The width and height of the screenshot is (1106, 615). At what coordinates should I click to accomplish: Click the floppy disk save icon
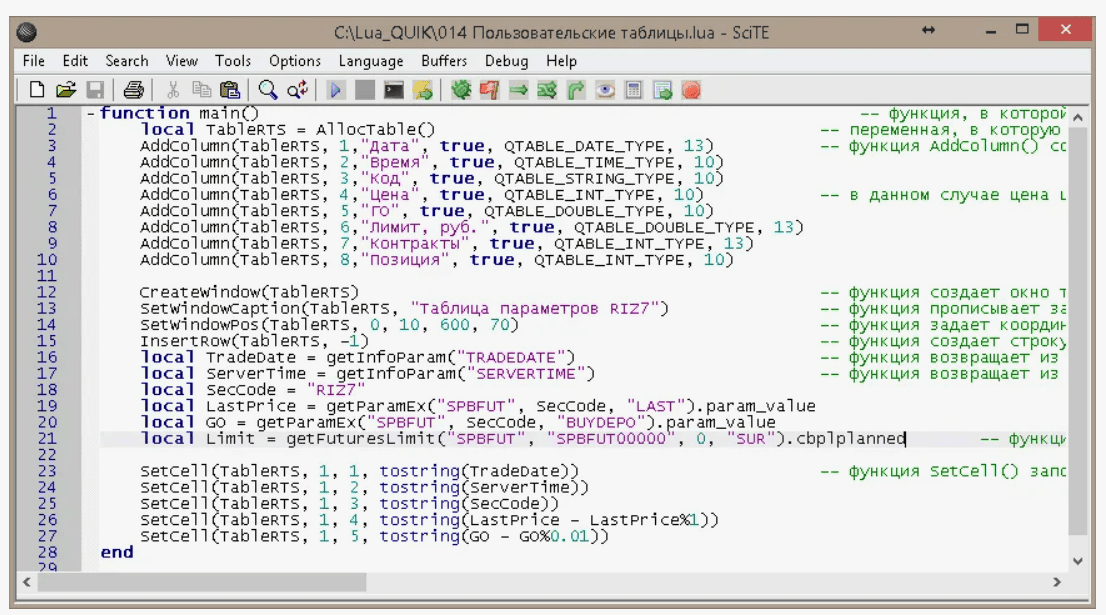(x=95, y=90)
